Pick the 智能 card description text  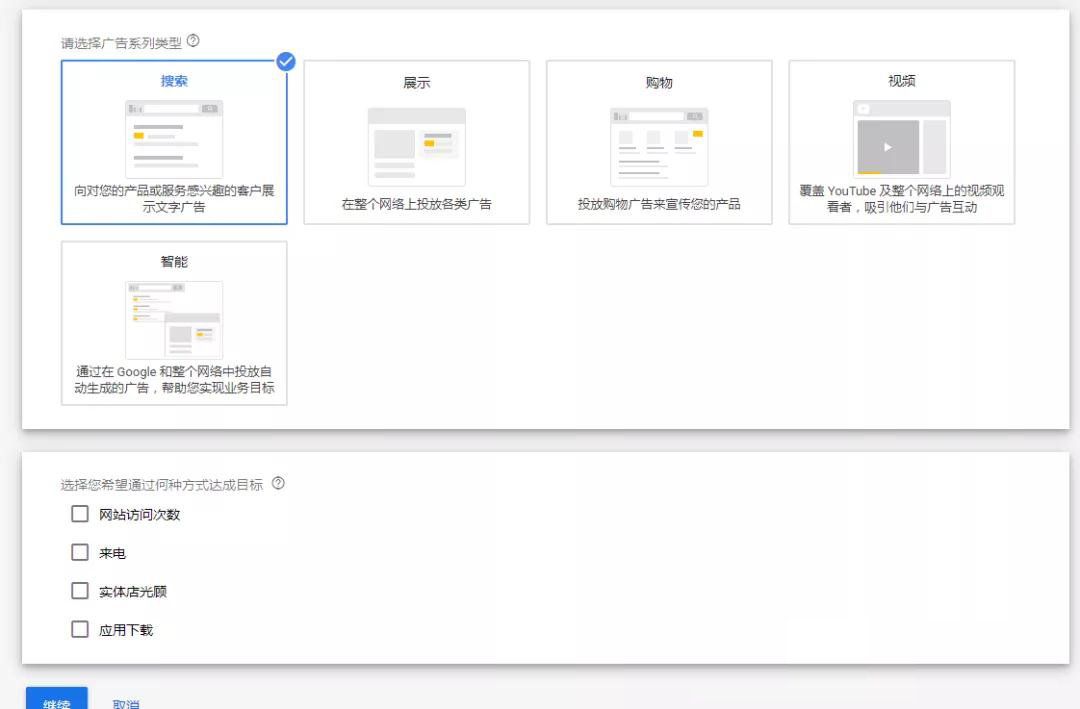(x=174, y=380)
